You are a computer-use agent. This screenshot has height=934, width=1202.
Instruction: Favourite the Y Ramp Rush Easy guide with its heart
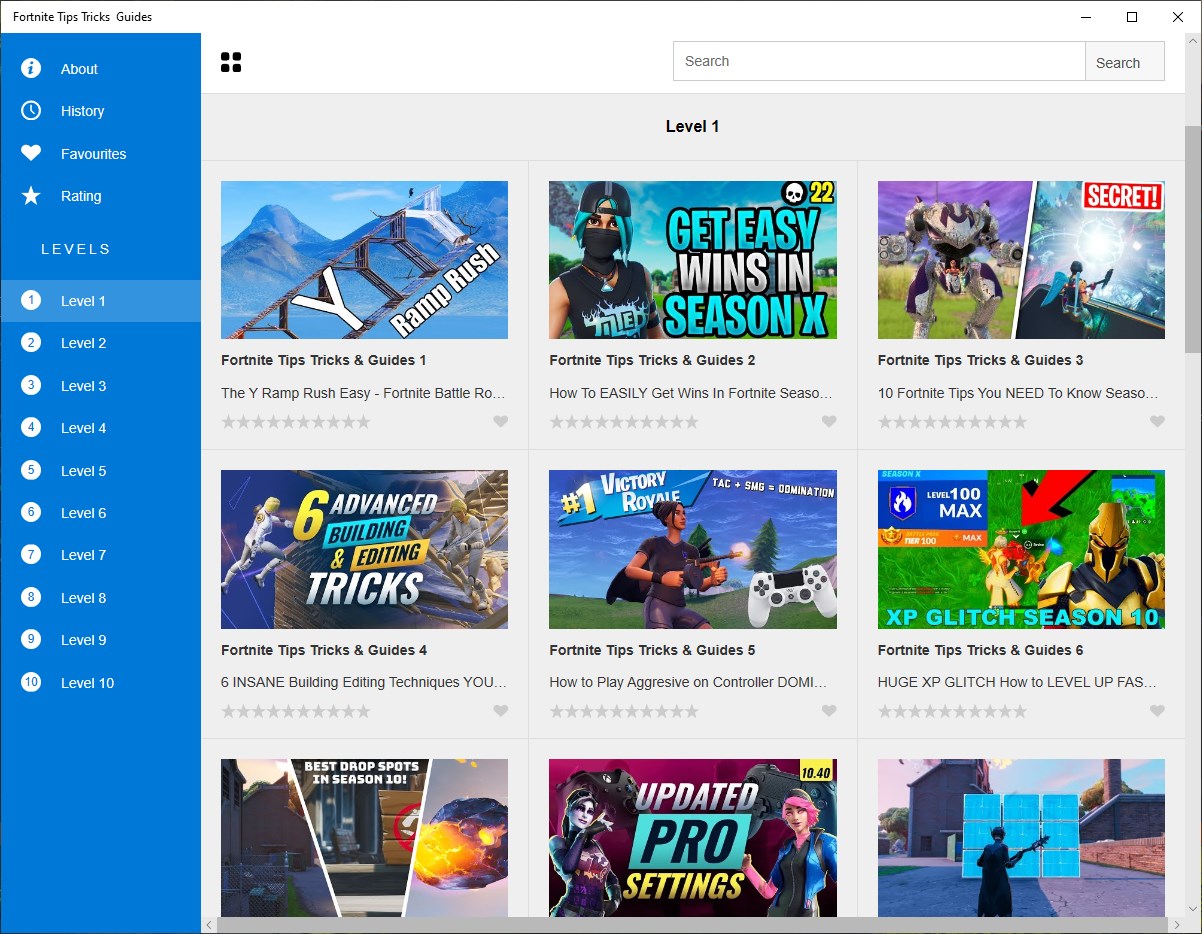pyautogui.click(x=501, y=422)
